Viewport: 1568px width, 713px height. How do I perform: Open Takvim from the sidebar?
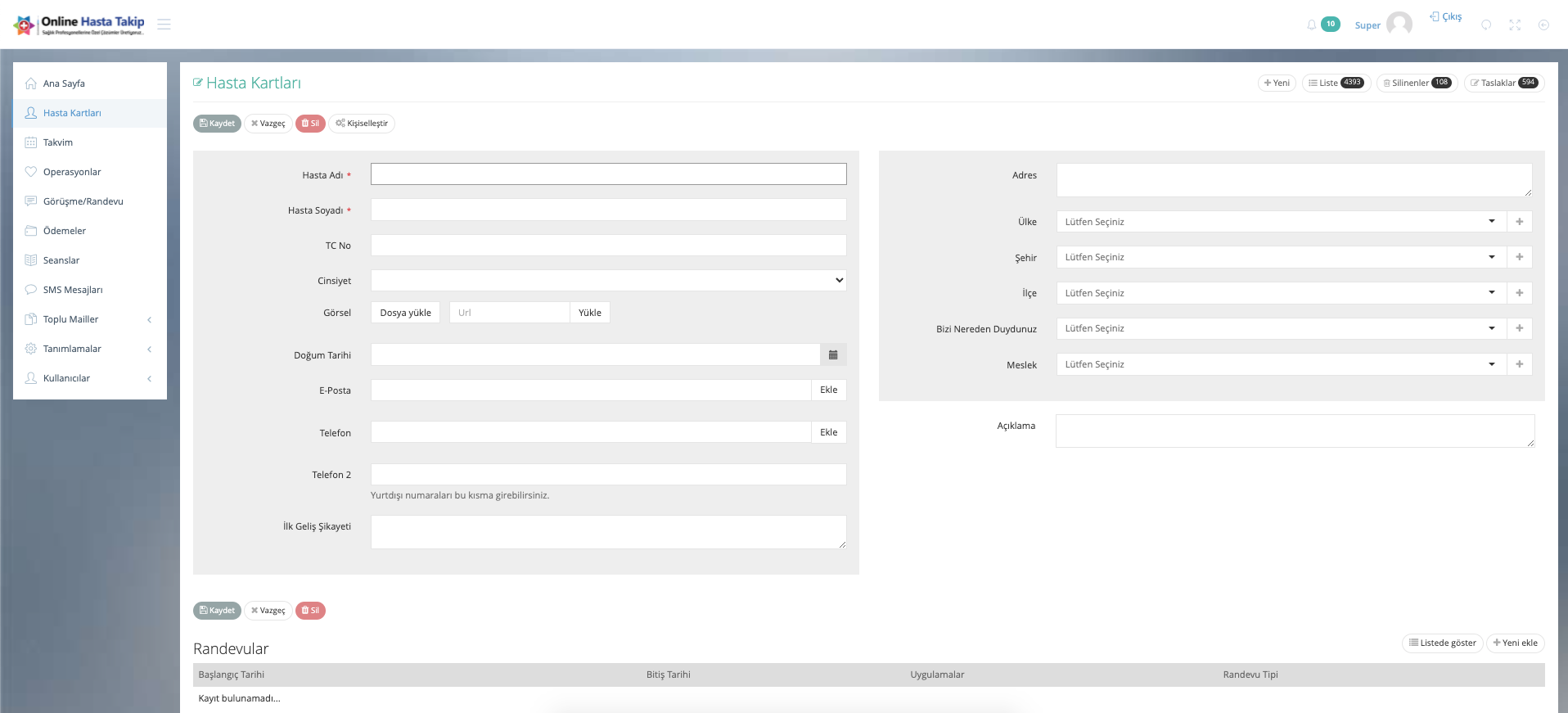click(58, 142)
